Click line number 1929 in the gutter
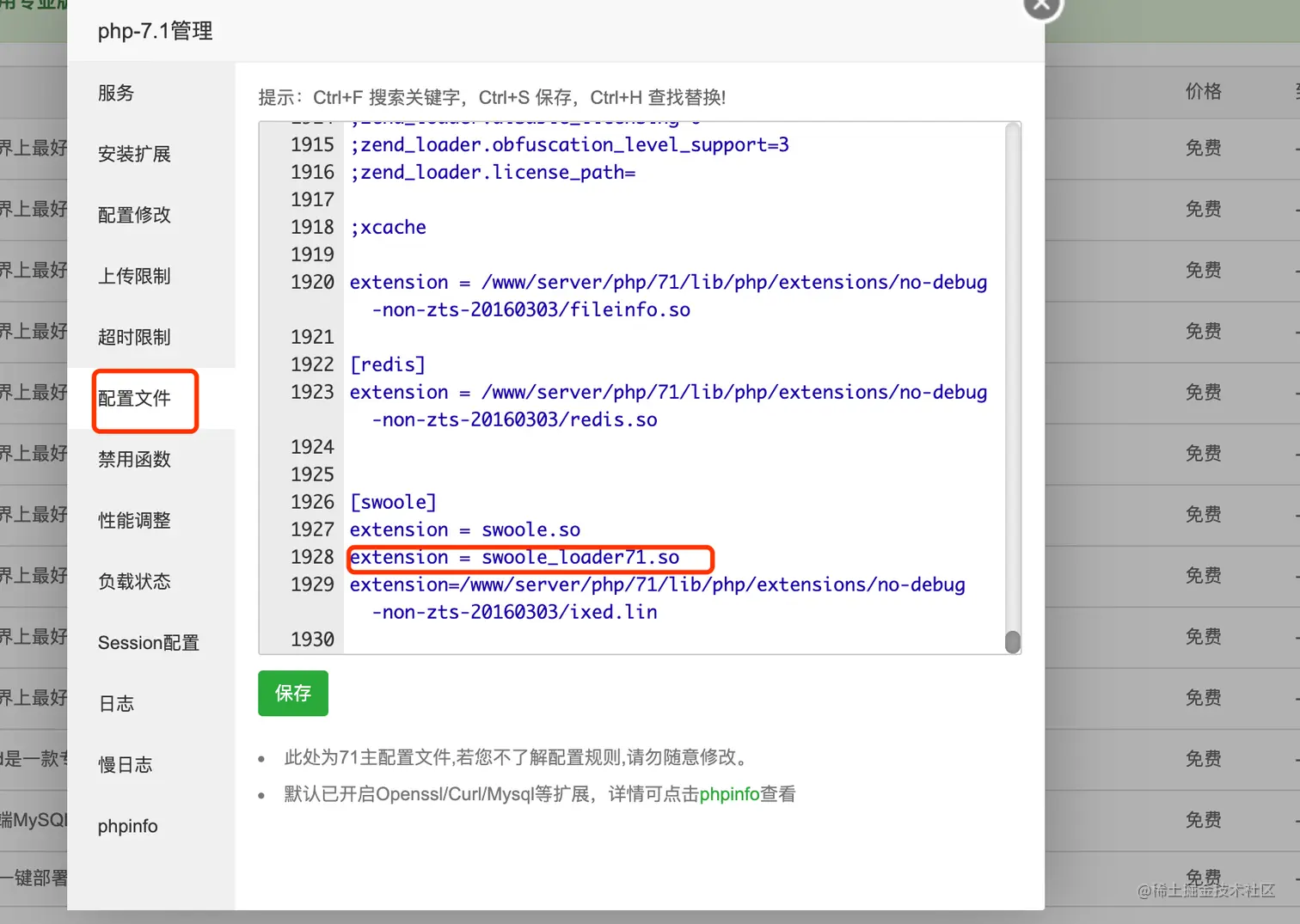The image size is (1300, 924). click(x=312, y=584)
